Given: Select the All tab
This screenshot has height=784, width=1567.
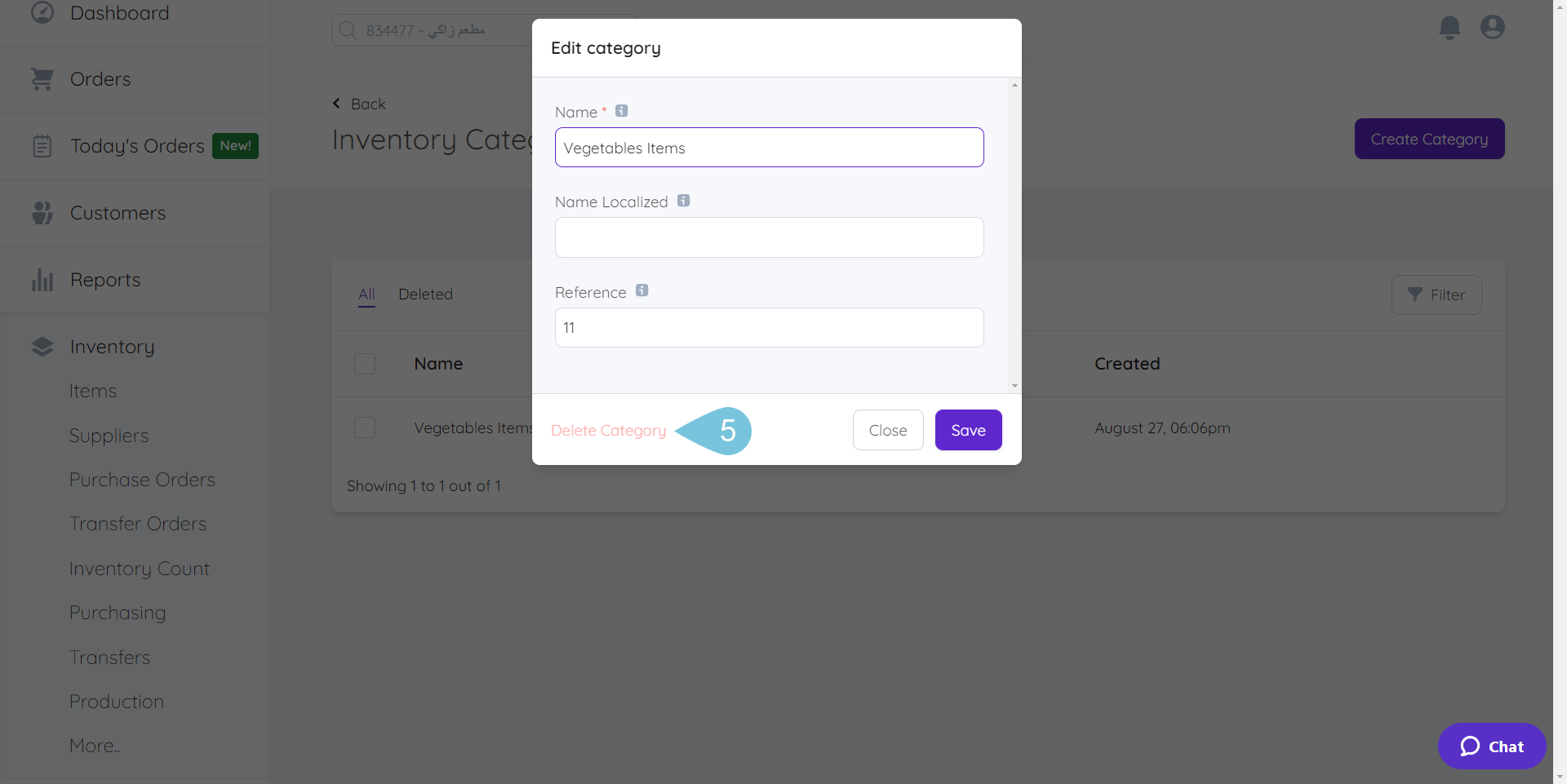Looking at the screenshot, I should 366,295.
